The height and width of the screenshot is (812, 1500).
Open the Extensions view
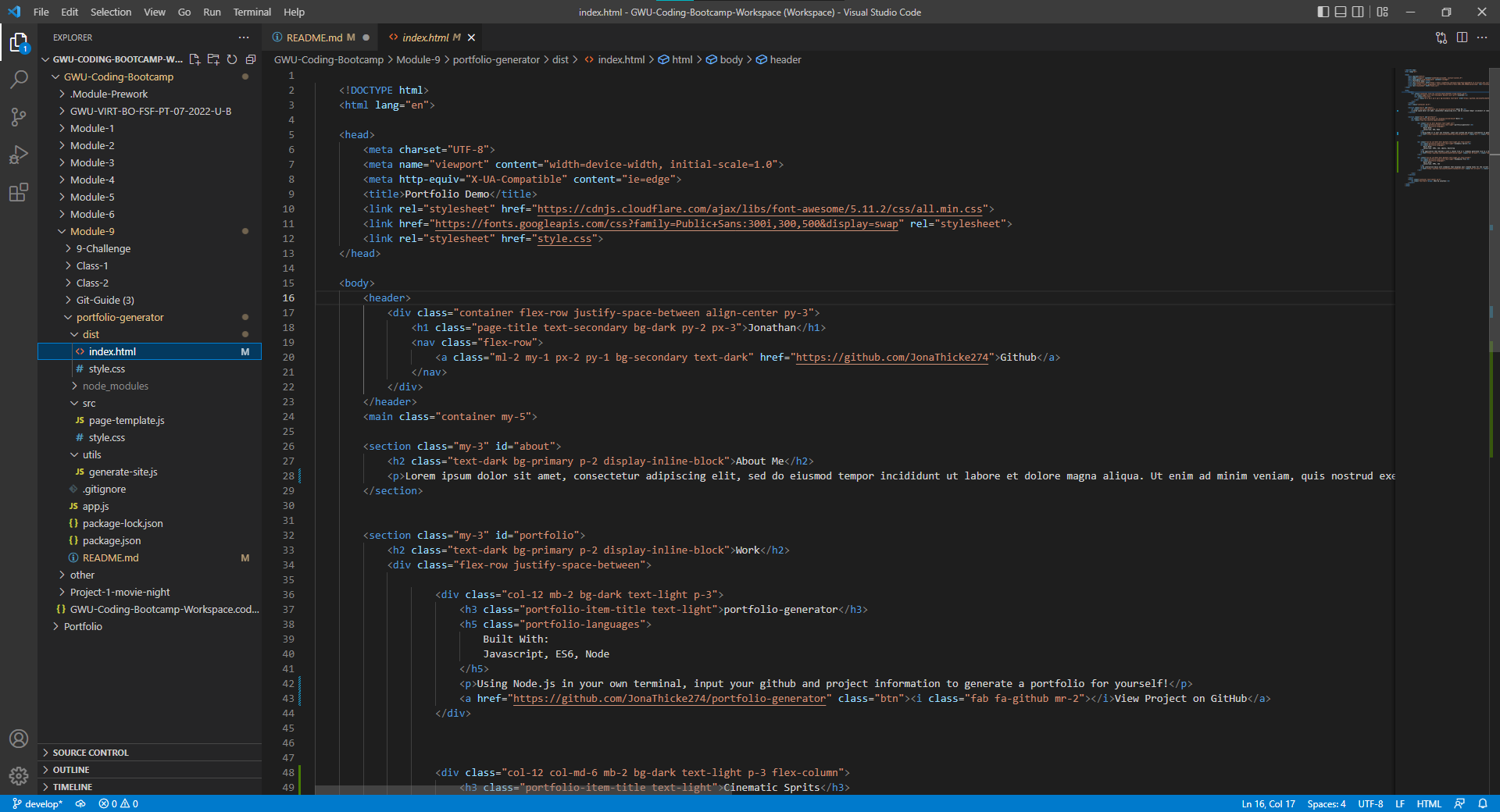(x=19, y=192)
